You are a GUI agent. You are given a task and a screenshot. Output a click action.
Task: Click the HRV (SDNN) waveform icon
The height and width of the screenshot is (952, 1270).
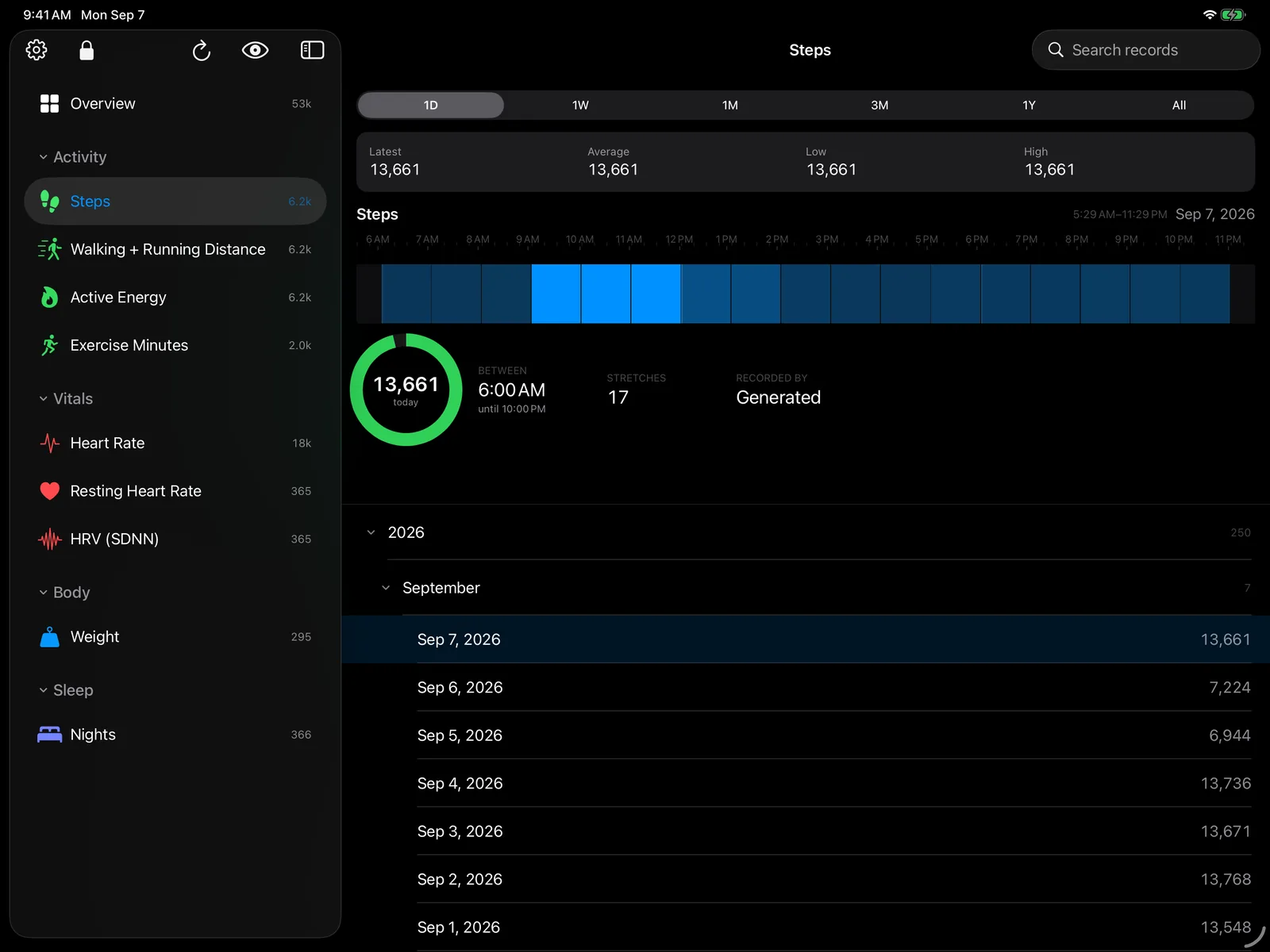(x=49, y=539)
